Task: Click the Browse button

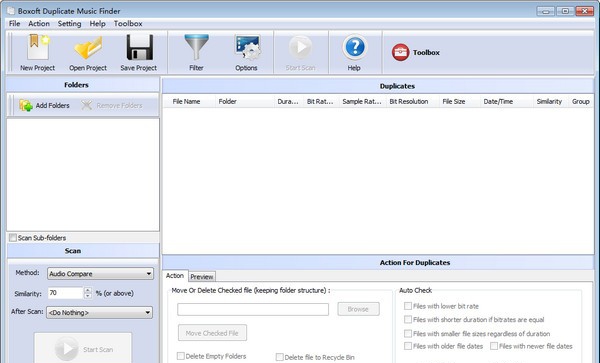Action: (358, 309)
